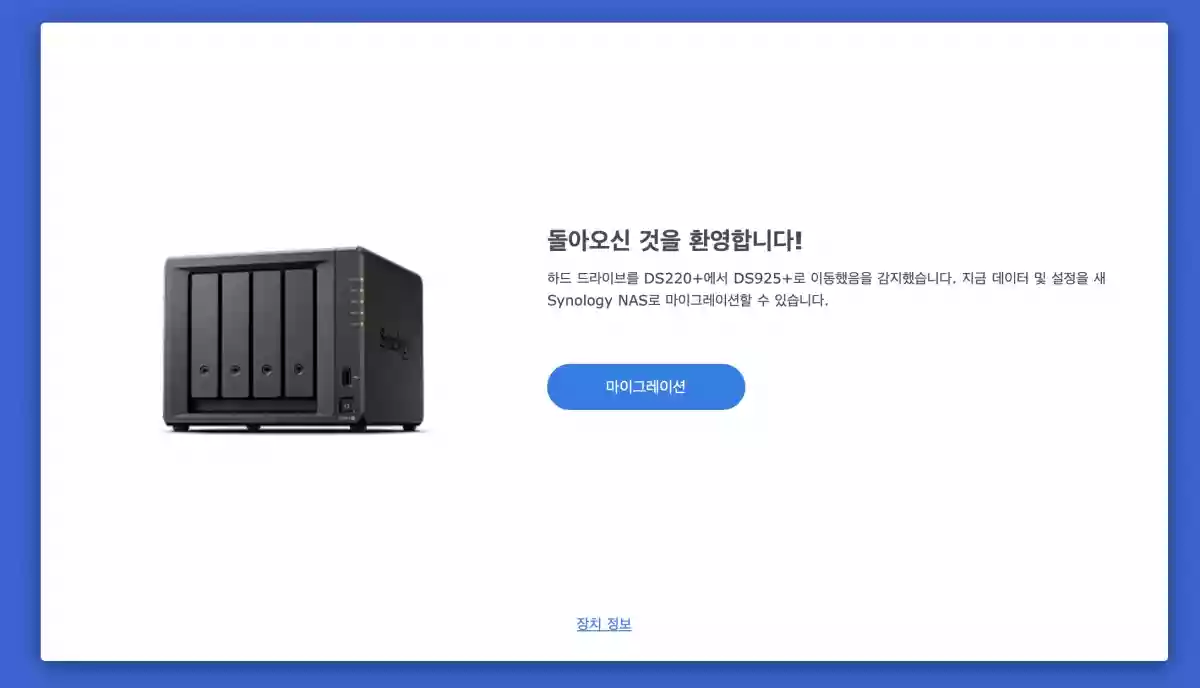
Task: Select the third drive bay on NAS image
Action: tap(267, 333)
